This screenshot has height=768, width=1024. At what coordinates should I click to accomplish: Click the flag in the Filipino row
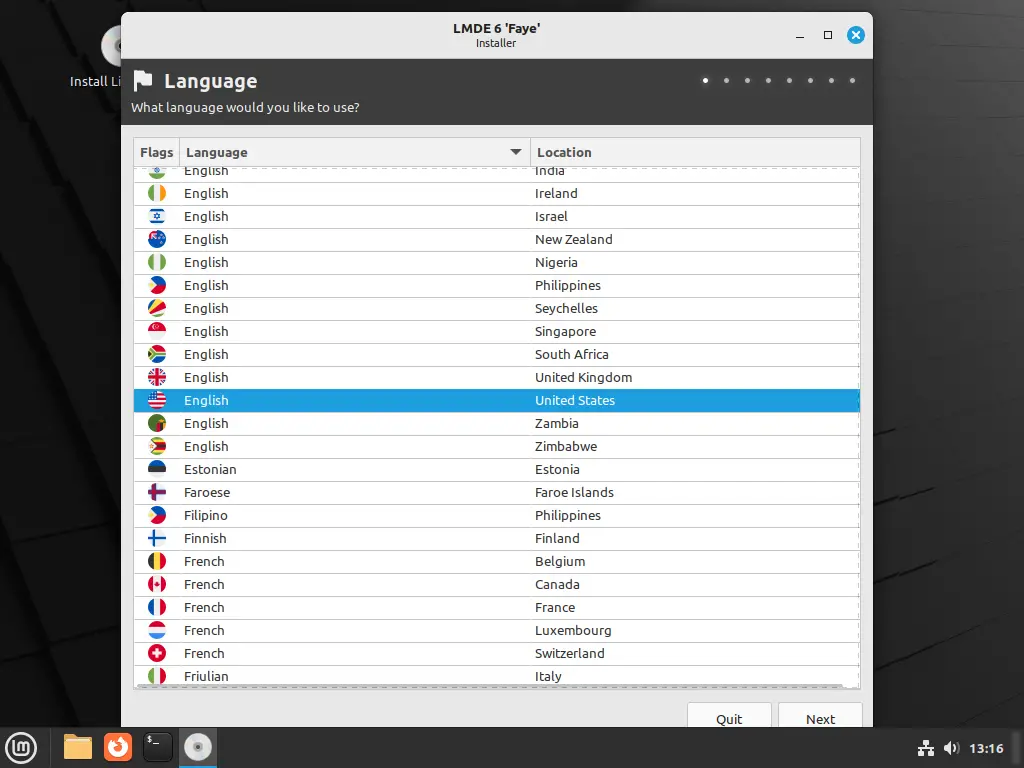(157, 515)
